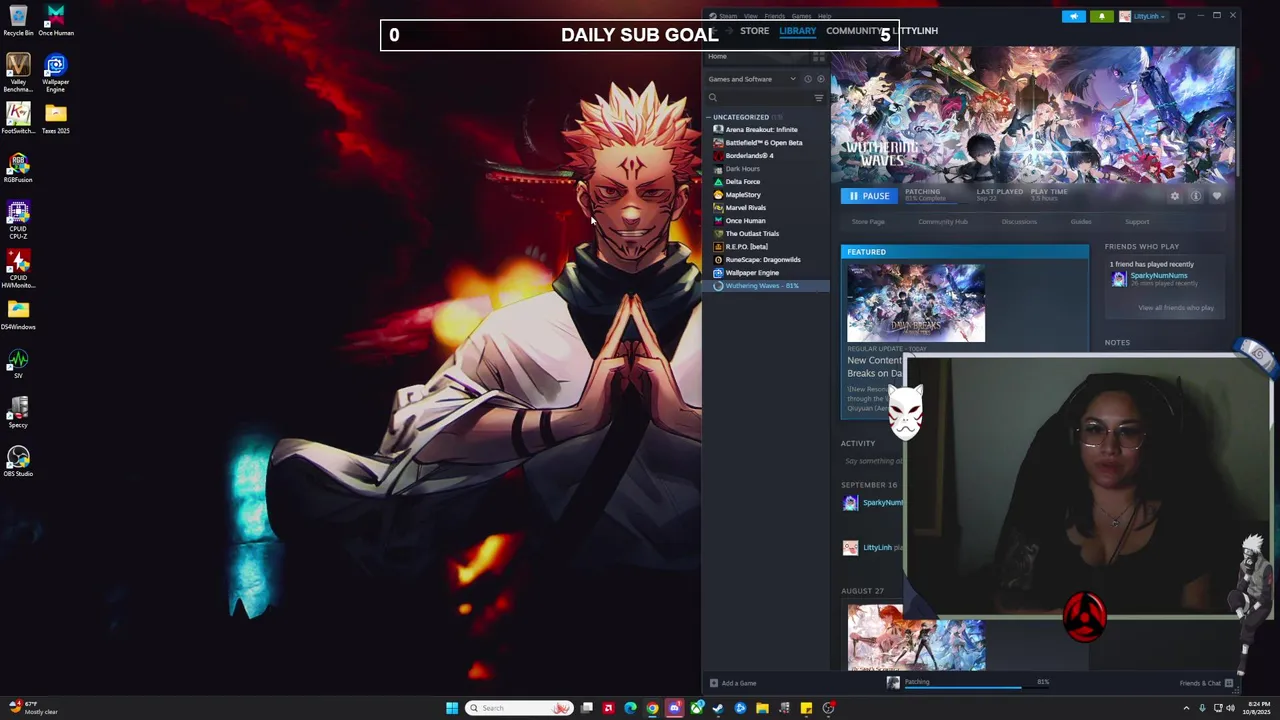Open Friends & Chat panel
This screenshot has width=1280, height=720.
tap(1206, 683)
